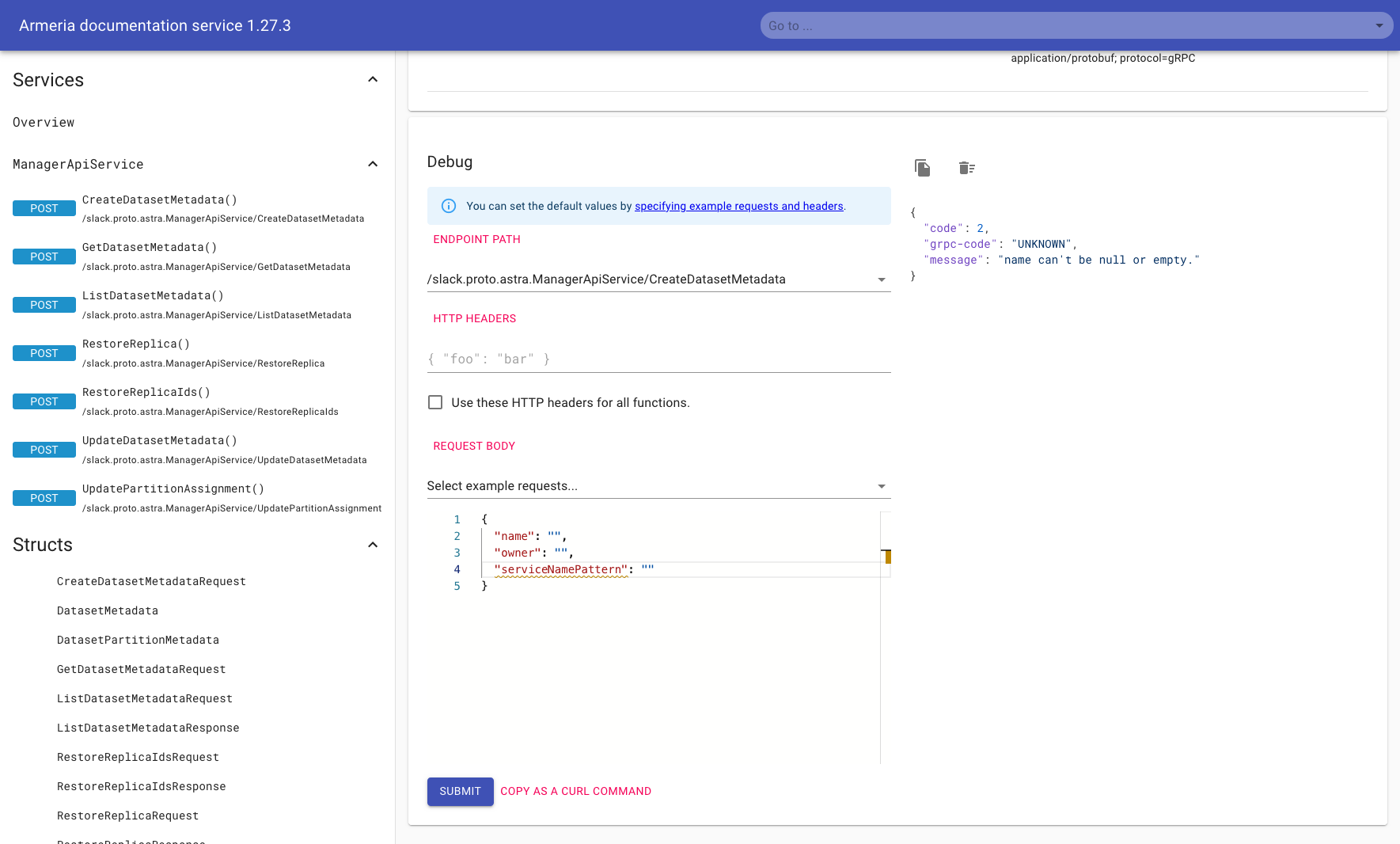Collapse the Services section
The width and height of the screenshot is (1400, 844).
pyautogui.click(x=373, y=79)
